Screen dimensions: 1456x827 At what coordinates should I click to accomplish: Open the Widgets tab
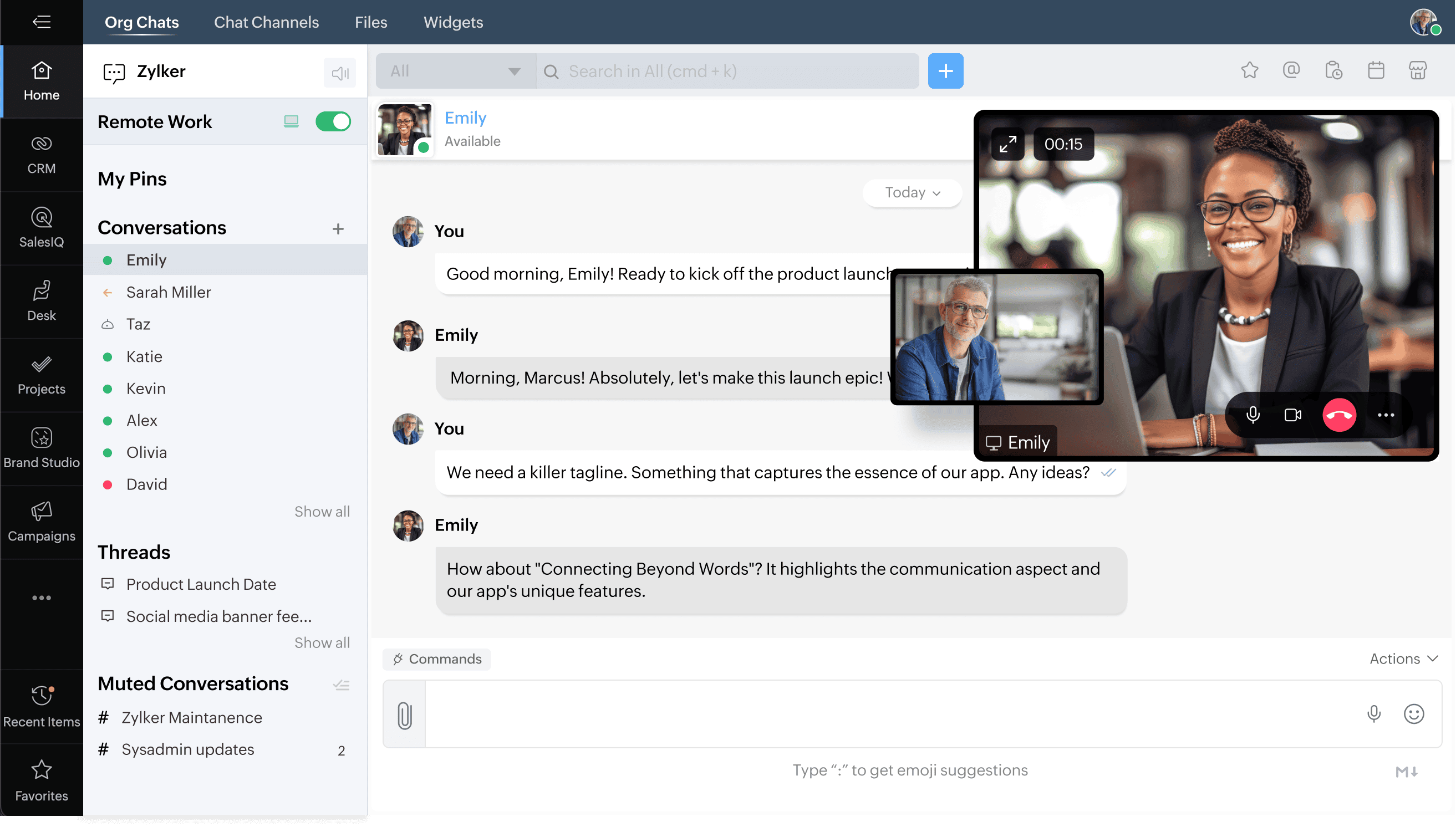453,22
